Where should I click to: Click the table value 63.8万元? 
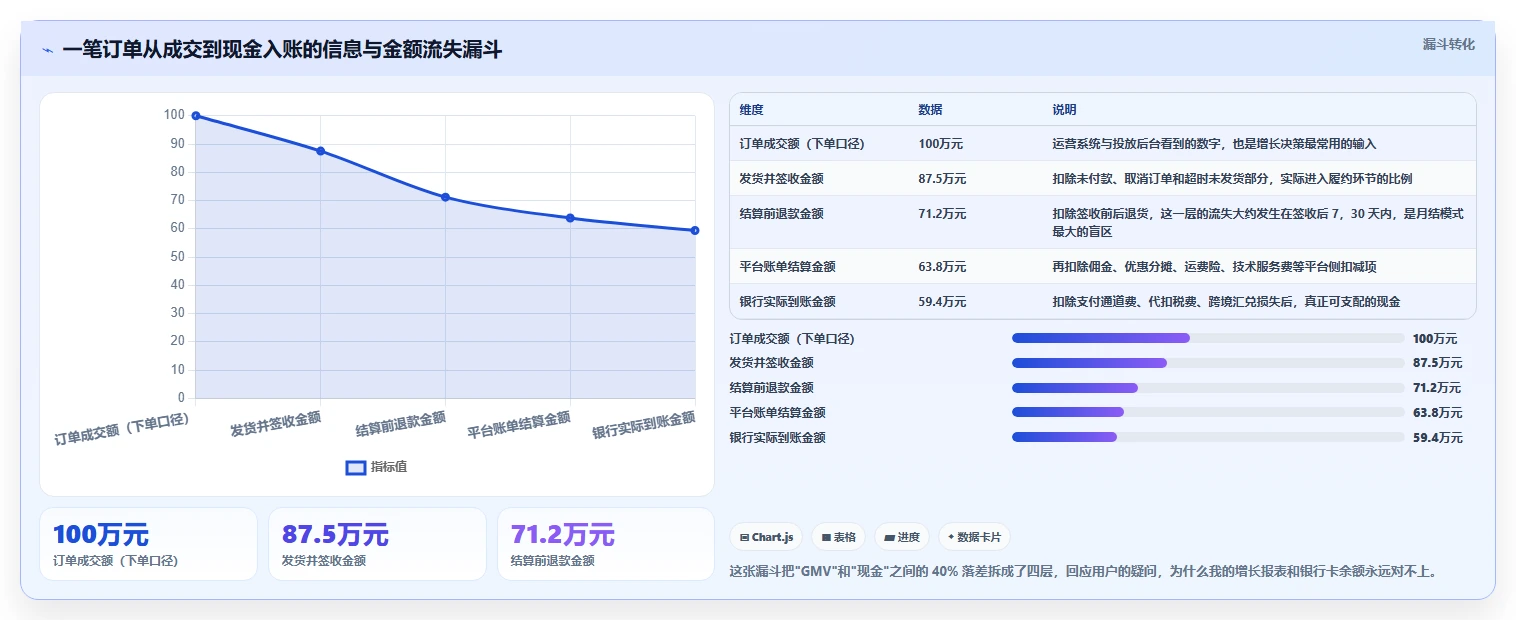point(942,267)
